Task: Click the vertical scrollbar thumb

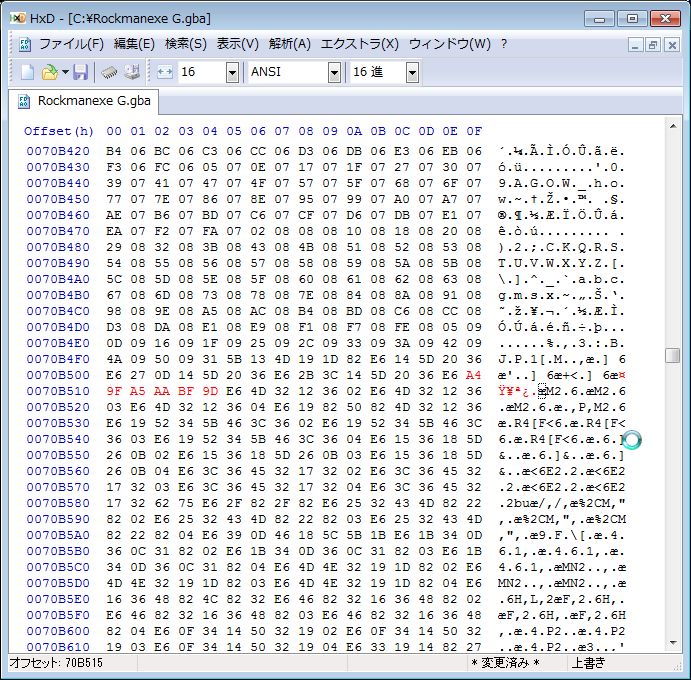Action: (x=672, y=355)
